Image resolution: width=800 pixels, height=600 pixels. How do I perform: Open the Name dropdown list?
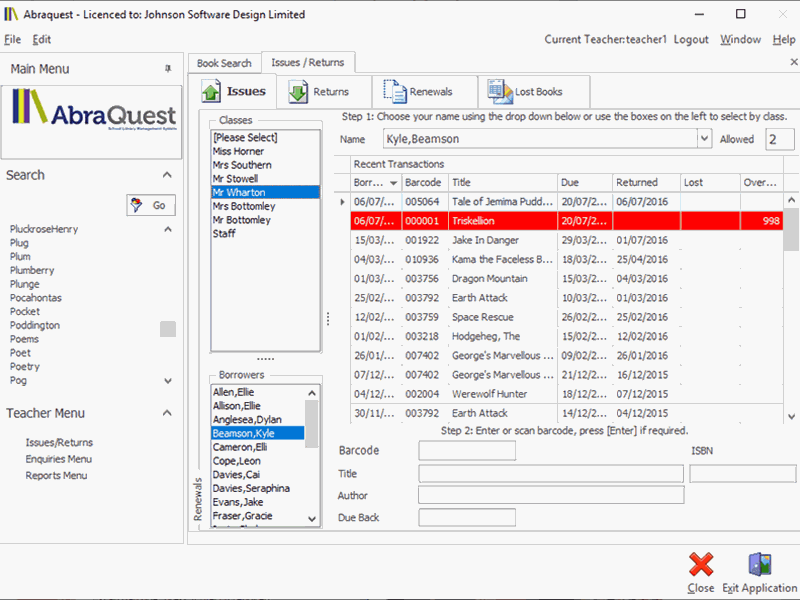pos(703,139)
